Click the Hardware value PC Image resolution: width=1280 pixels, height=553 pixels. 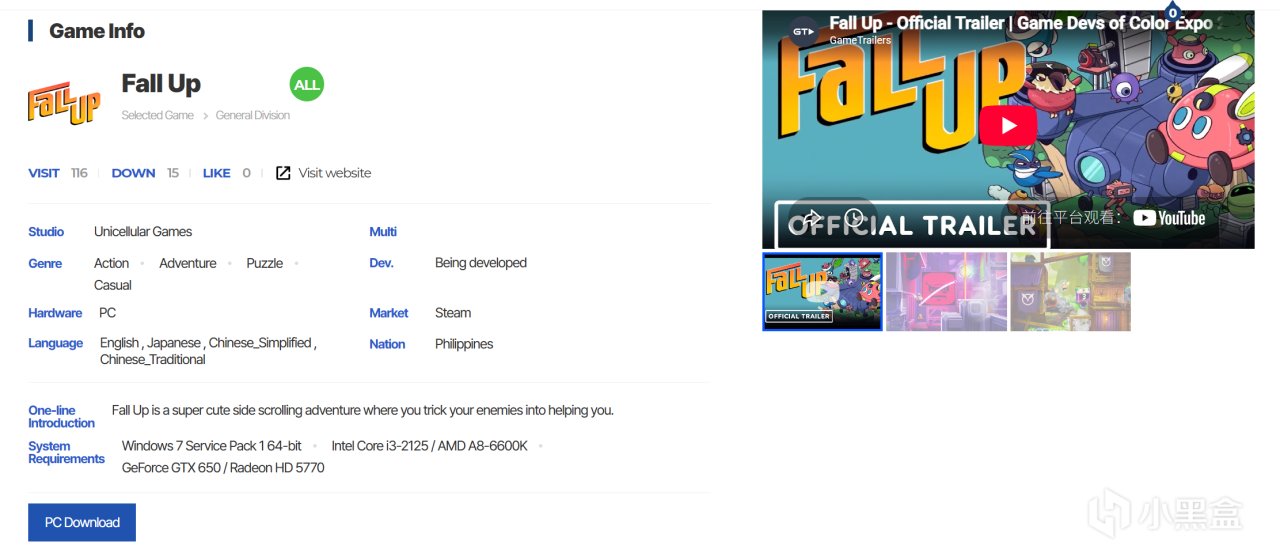107,313
